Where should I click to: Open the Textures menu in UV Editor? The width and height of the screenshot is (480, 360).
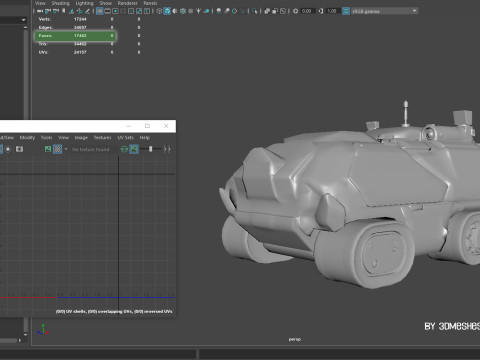point(102,138)
